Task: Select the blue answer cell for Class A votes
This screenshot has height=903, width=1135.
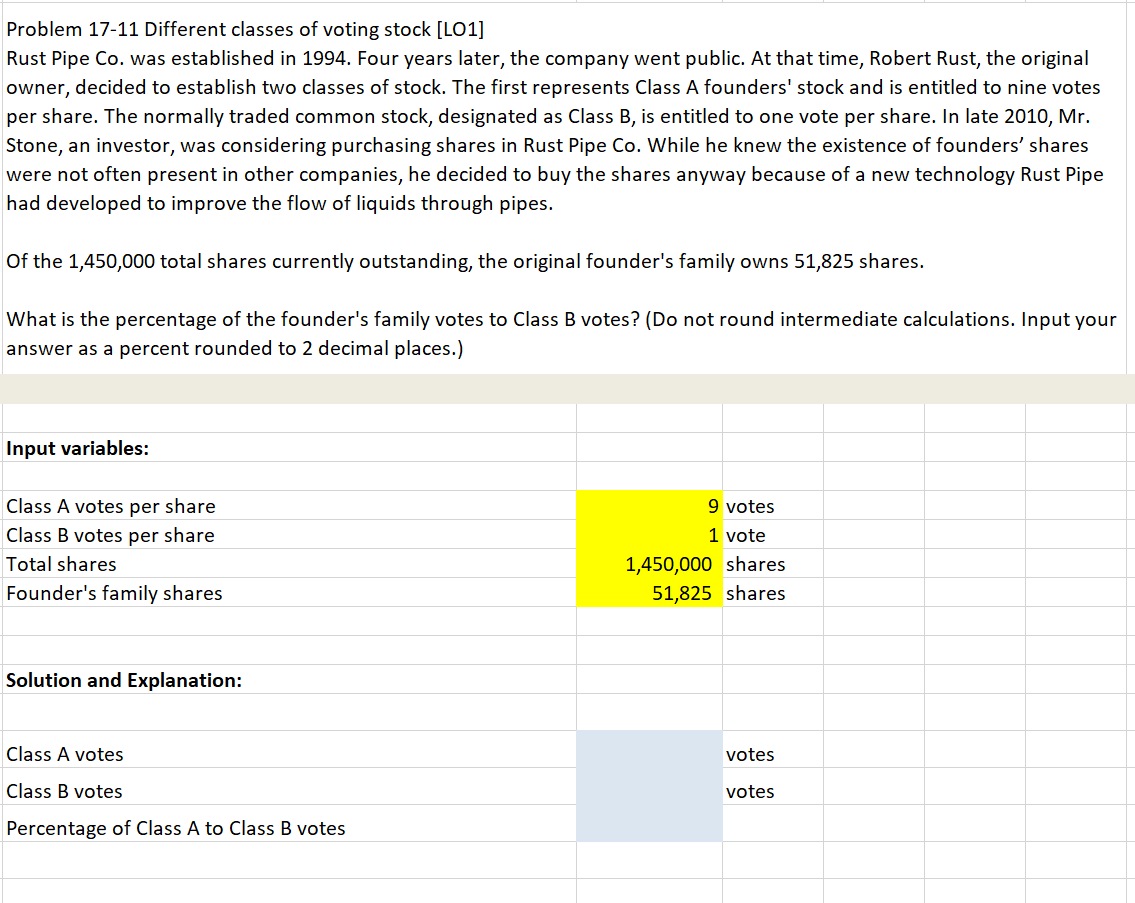Action: click(649, 749)
